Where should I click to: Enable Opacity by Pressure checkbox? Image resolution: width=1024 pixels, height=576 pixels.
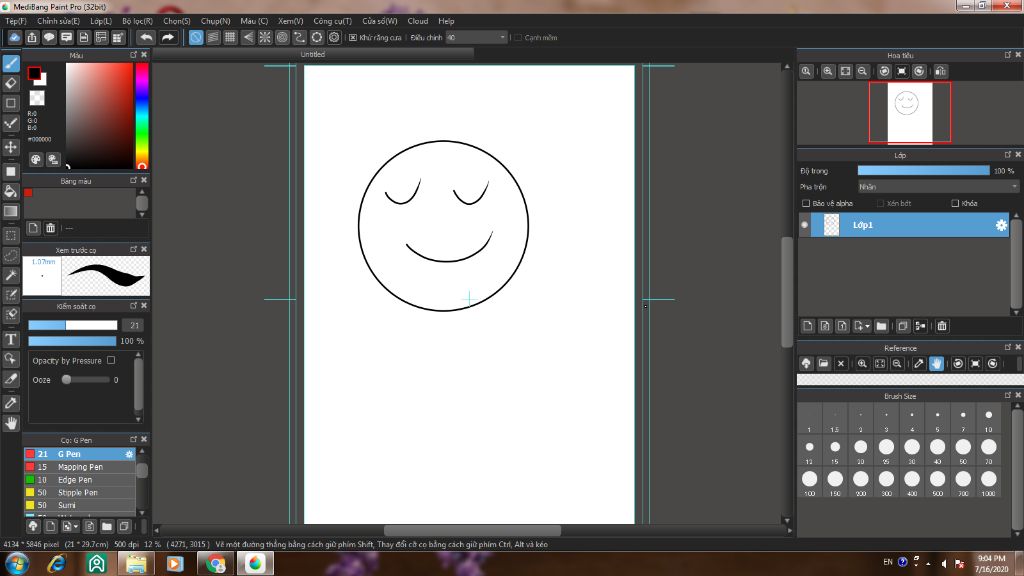tap(111, 360)
